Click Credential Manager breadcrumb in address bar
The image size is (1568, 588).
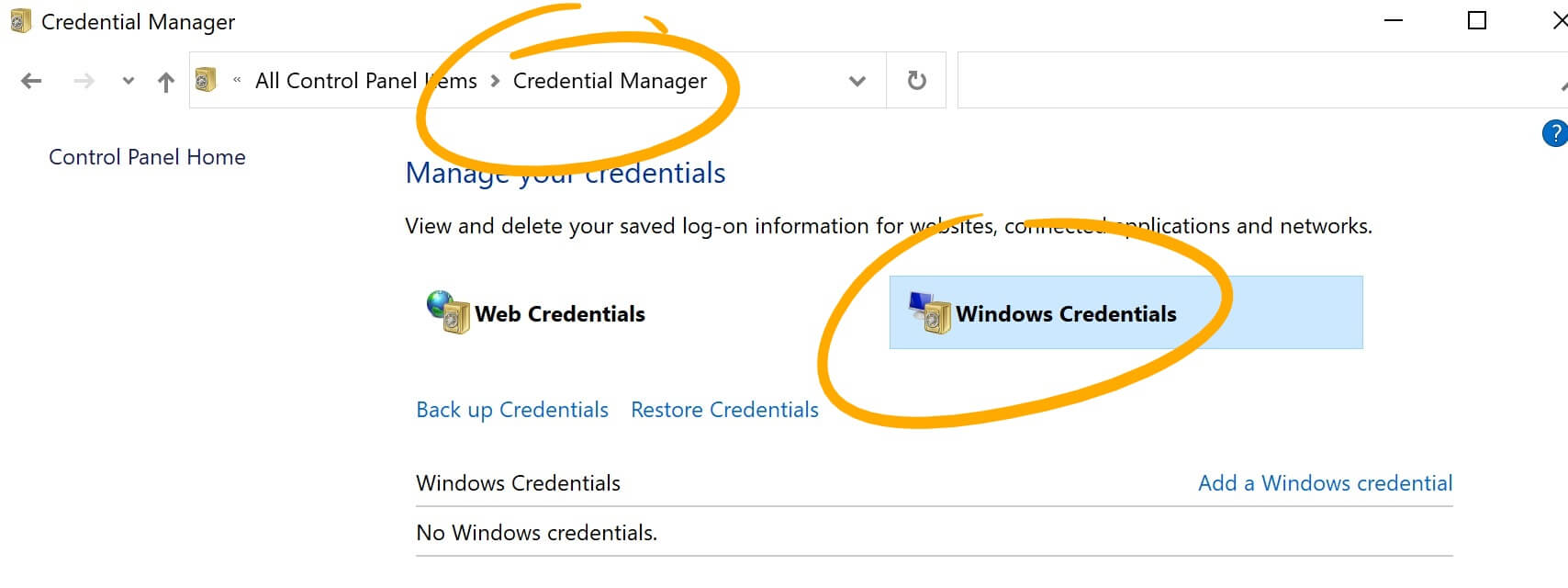point(610,81)
